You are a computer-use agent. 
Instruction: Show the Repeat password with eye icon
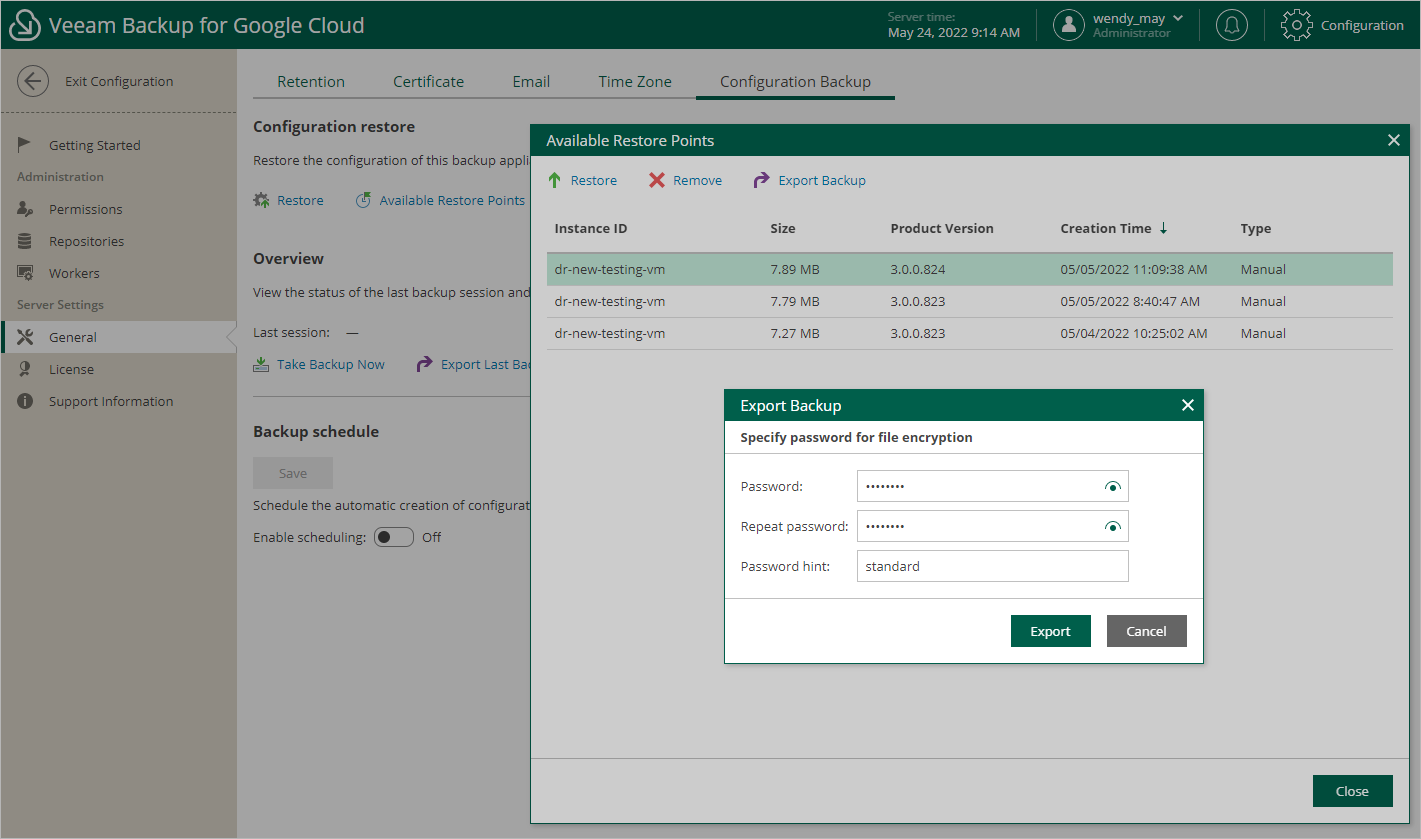(x=1112, y=527)
